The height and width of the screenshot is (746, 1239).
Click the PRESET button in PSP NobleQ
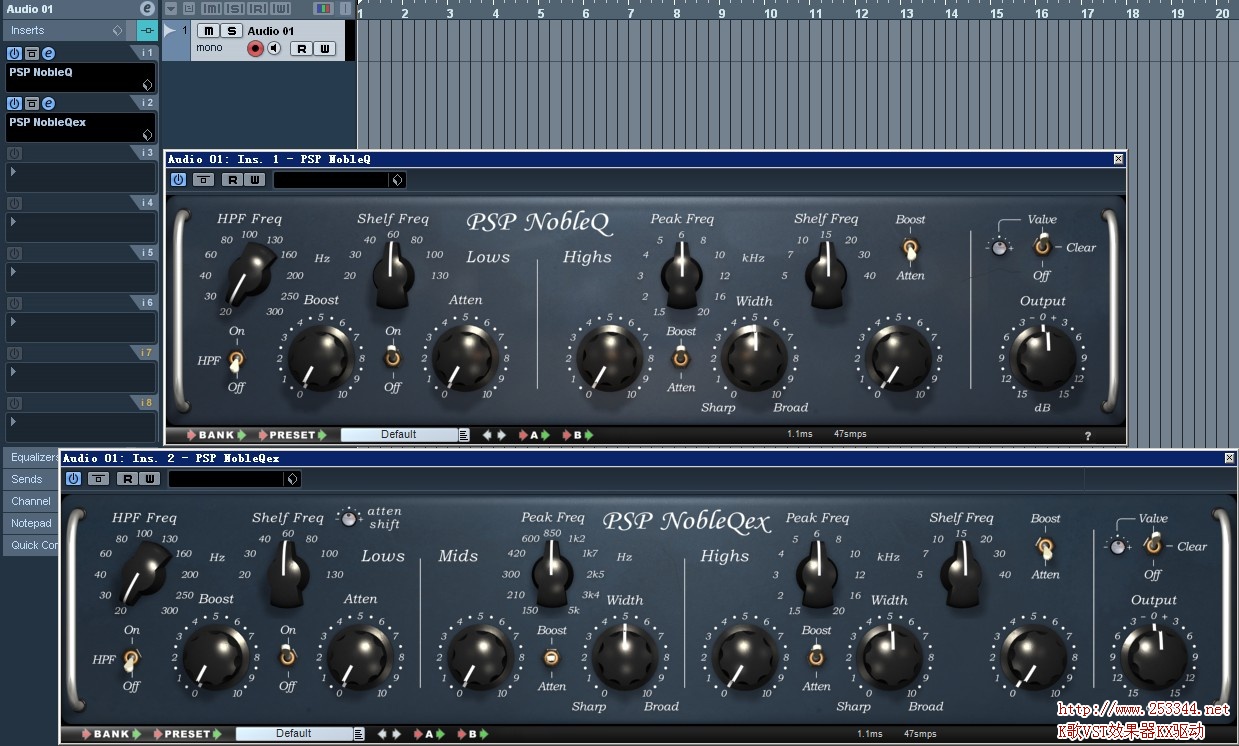(x=293, y=435)
